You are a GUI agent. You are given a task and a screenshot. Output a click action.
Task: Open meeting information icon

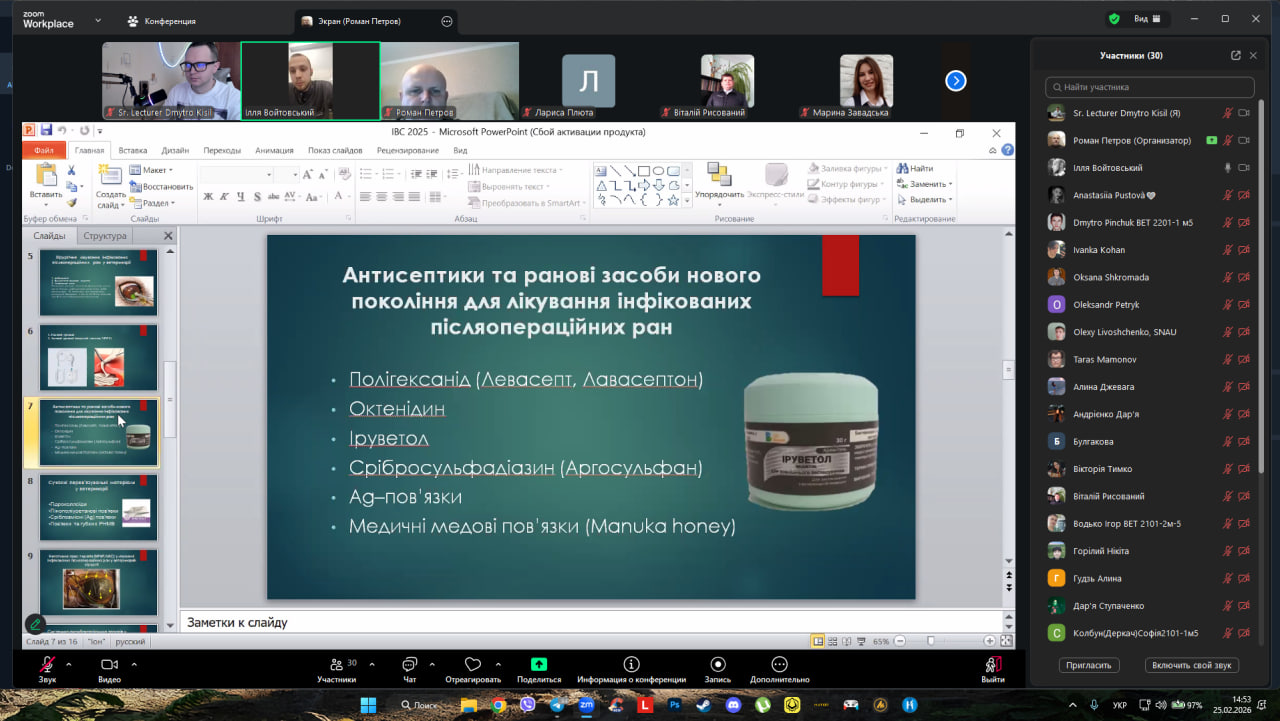click(631, 665)
